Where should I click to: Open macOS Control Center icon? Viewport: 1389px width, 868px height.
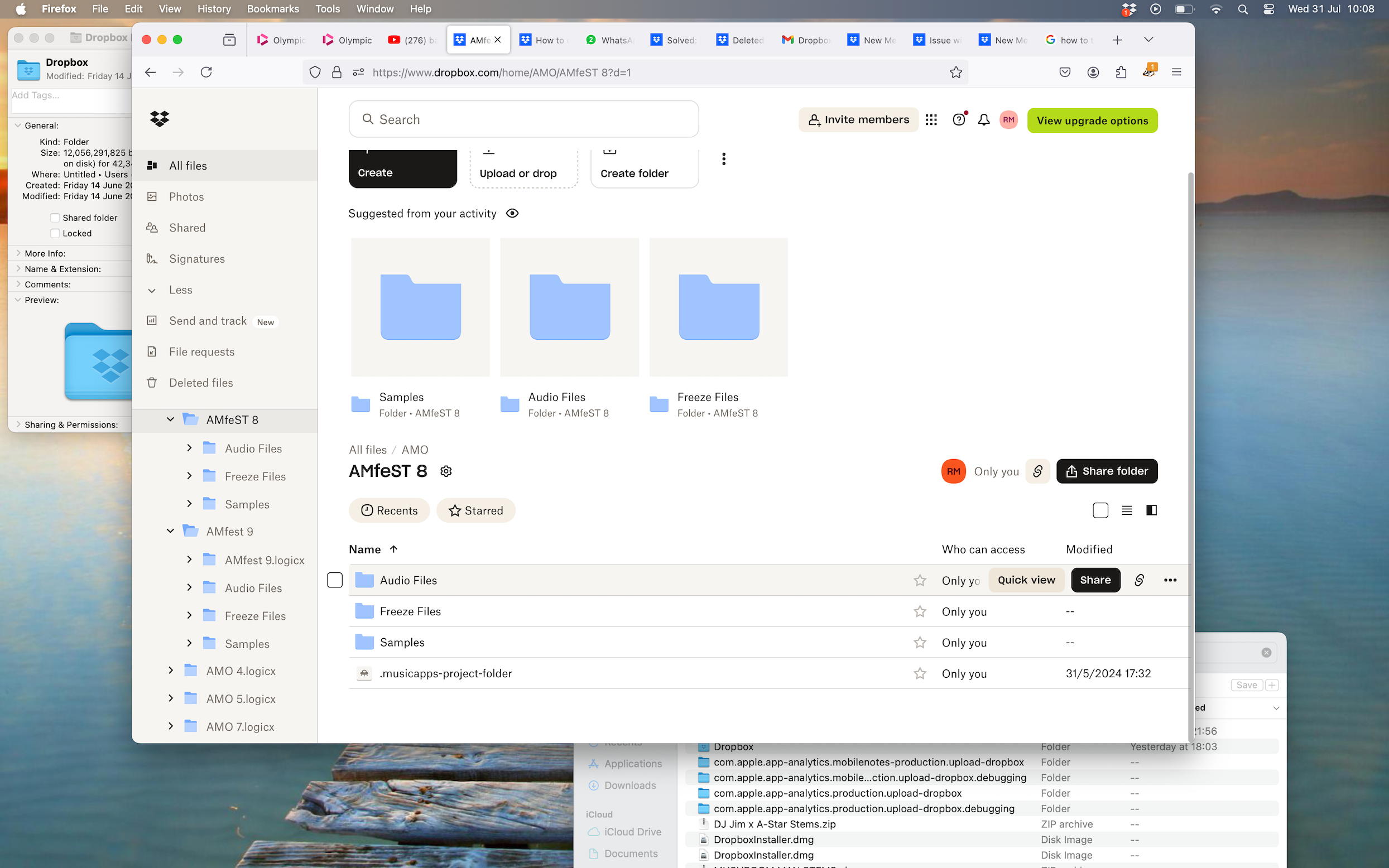(1268, 9)
